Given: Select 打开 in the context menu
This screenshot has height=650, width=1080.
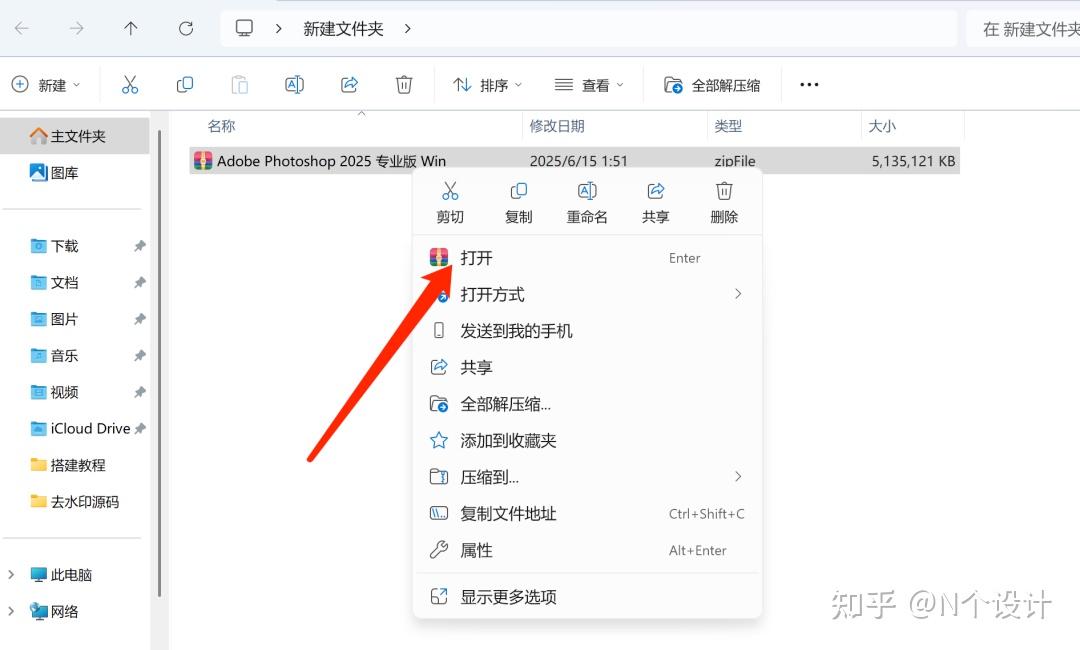Looking at the screenshot, I should (588, 258).
